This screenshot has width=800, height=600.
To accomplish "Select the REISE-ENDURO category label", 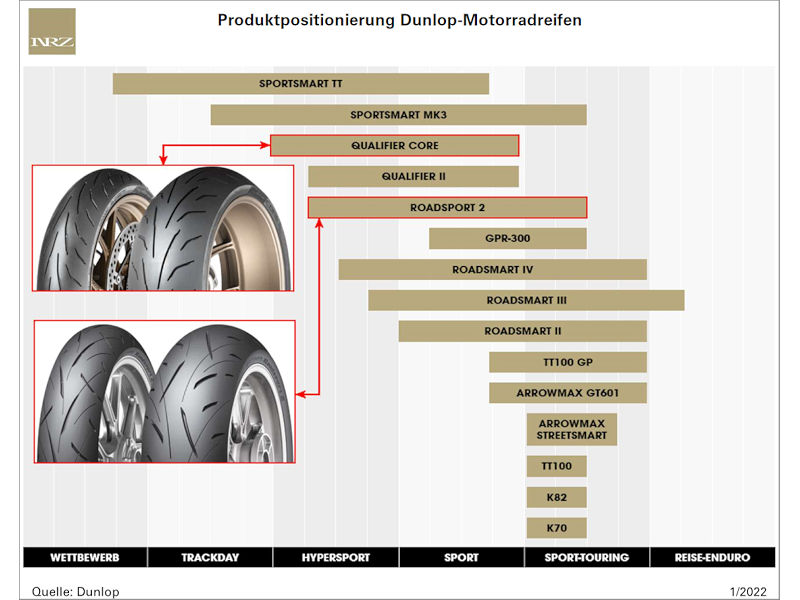I will [713, 557].
